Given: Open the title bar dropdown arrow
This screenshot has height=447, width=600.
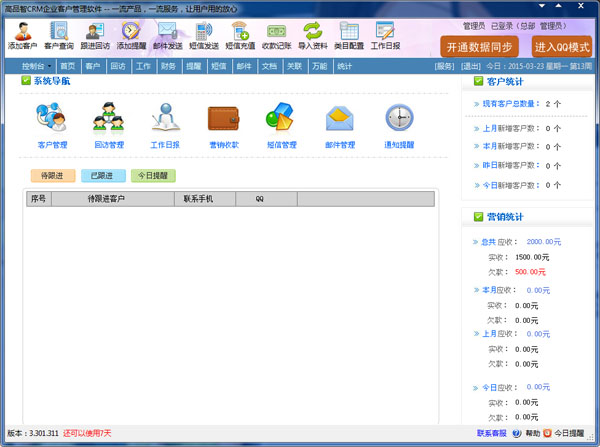Looking at the screenshot, I should (x=541, y=5).
